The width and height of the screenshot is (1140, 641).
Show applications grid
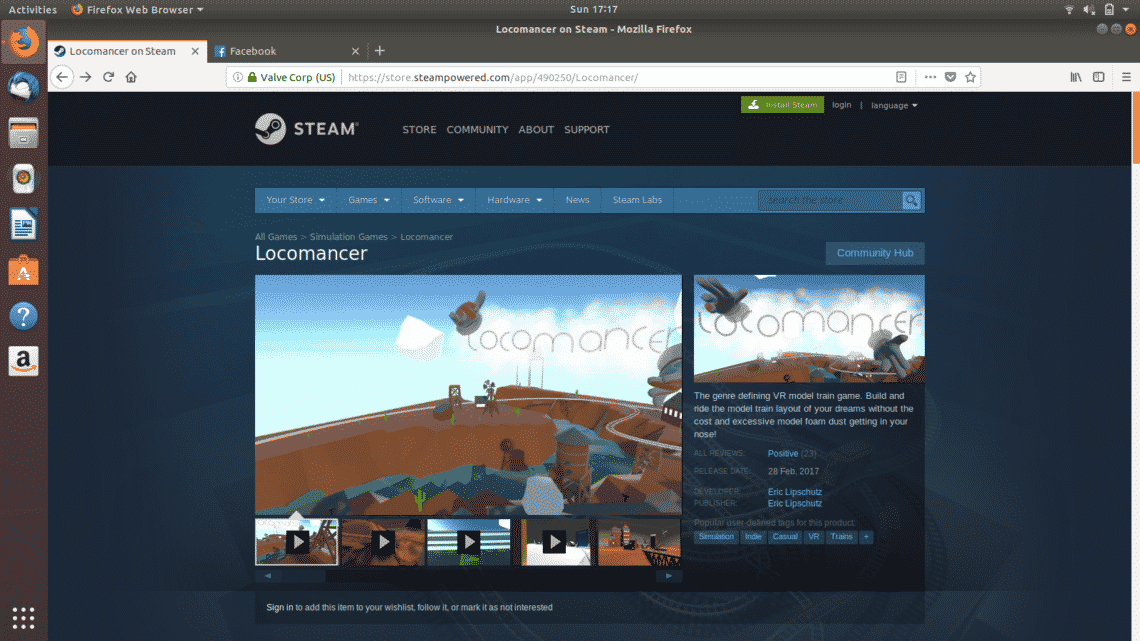(x=23, y=618)
